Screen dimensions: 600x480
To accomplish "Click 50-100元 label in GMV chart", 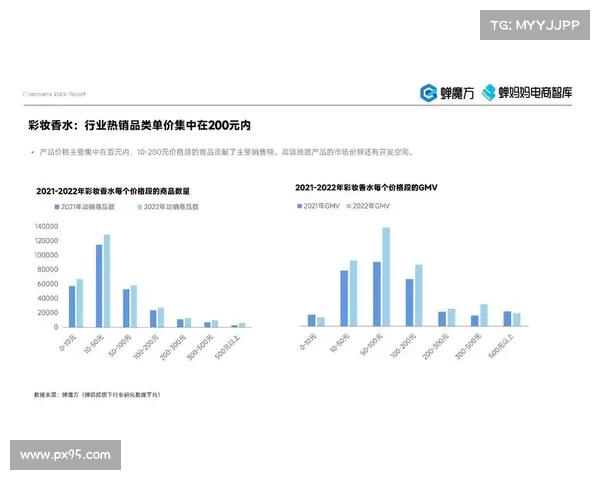I will point(372,344).
